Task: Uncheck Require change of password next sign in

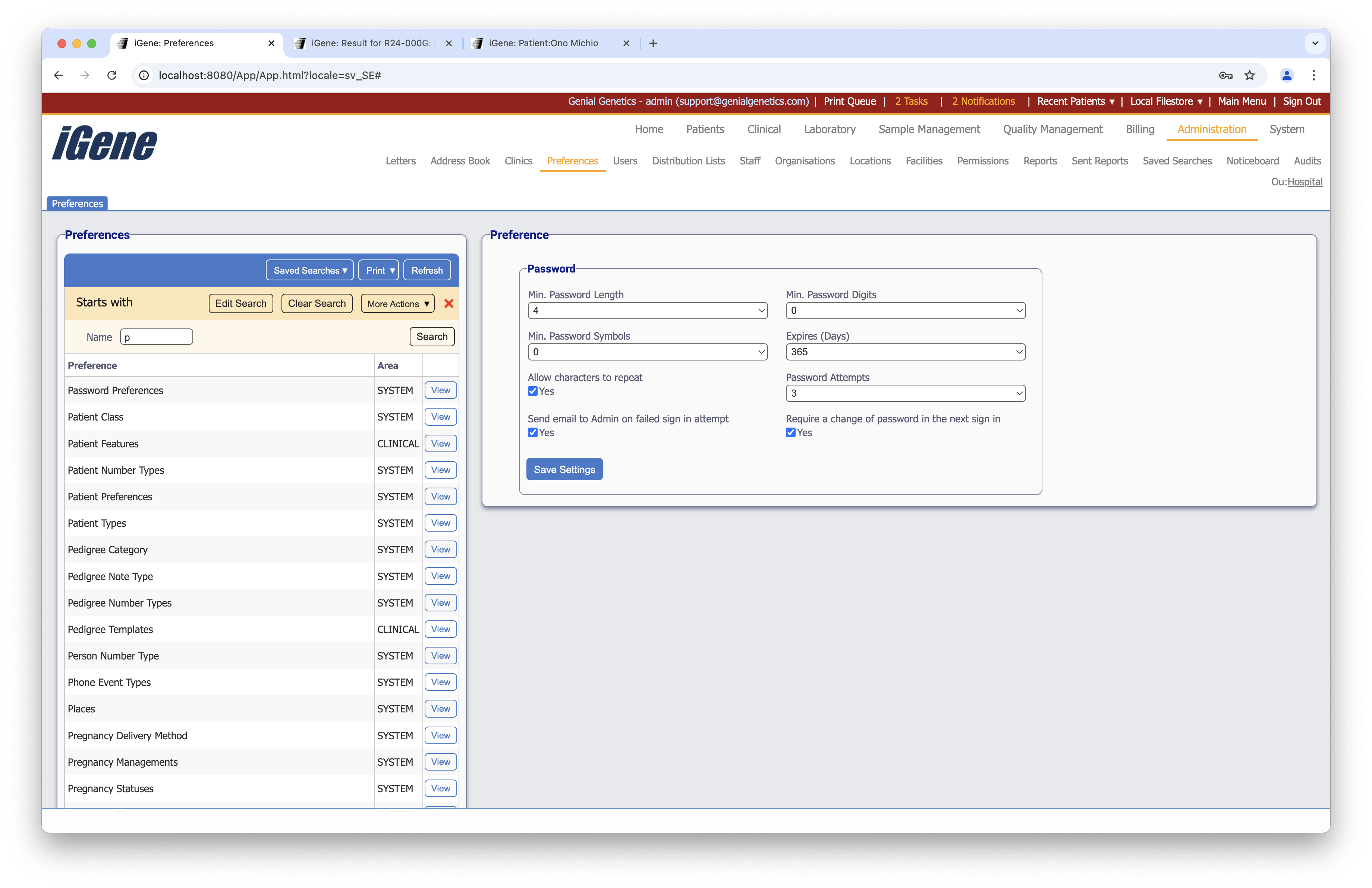Action: coord(790,433)
